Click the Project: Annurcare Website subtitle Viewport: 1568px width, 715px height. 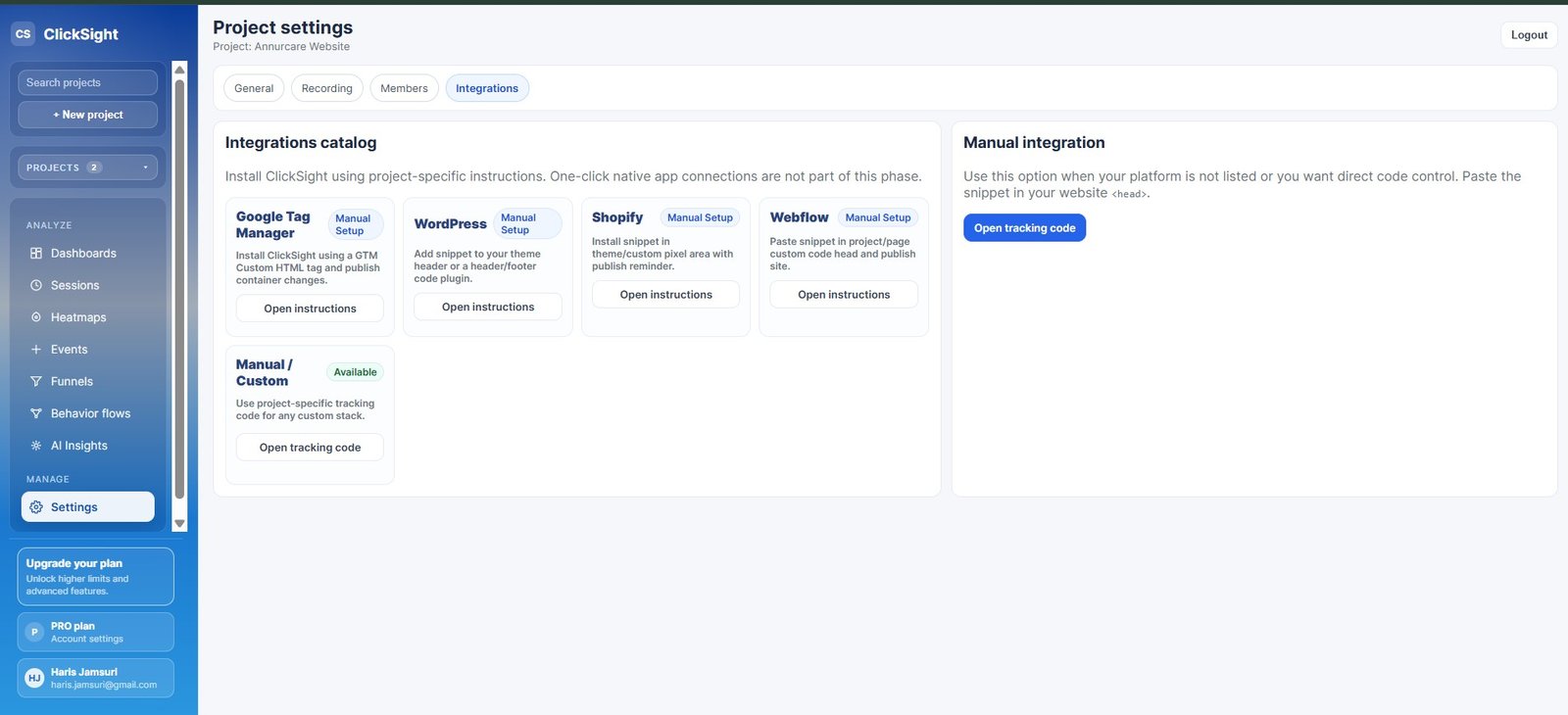point(281,47)
